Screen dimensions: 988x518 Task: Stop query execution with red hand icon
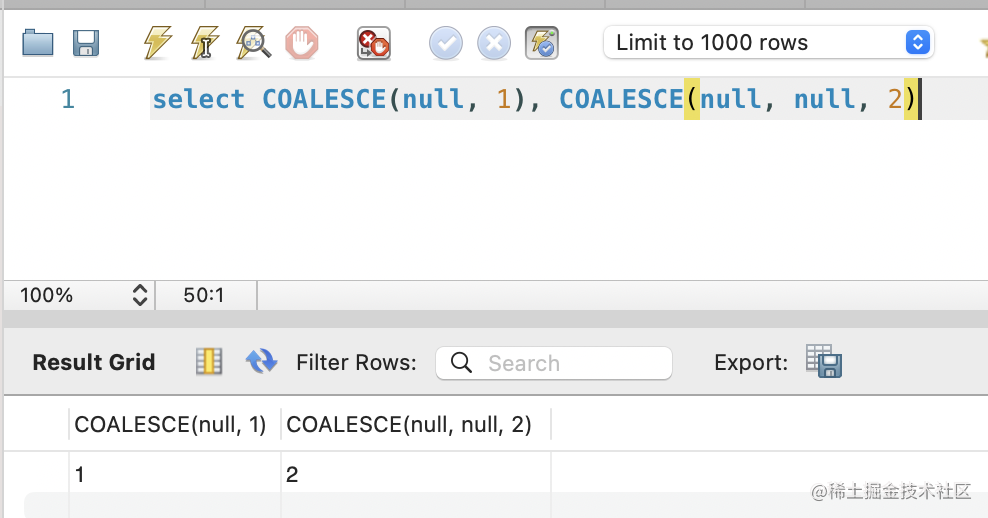[301, 42]
